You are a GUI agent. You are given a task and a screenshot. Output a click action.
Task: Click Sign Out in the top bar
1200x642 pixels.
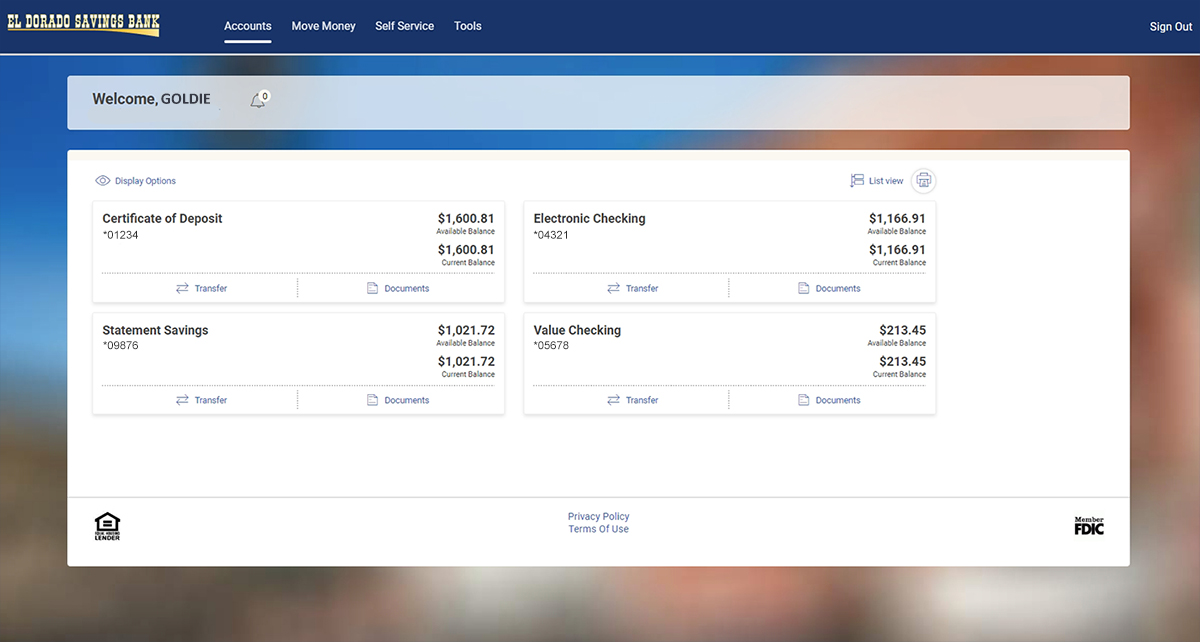(x=1170, y=26)
